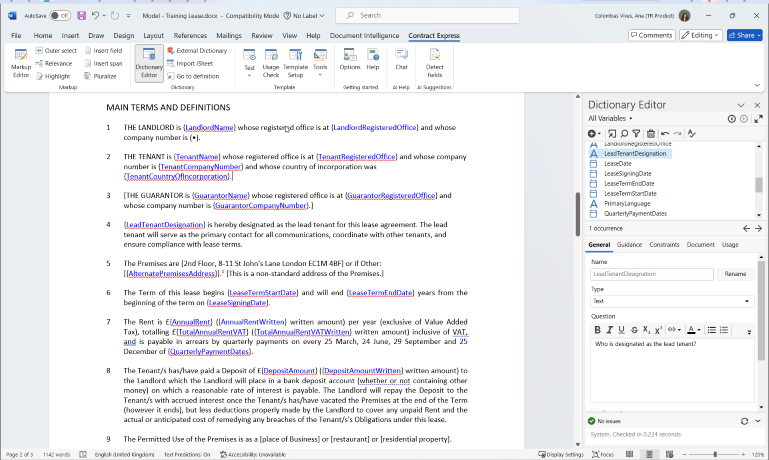Toggle italic in the Question editor
This screenshot has height=460, width=769.
coord(609,329)
